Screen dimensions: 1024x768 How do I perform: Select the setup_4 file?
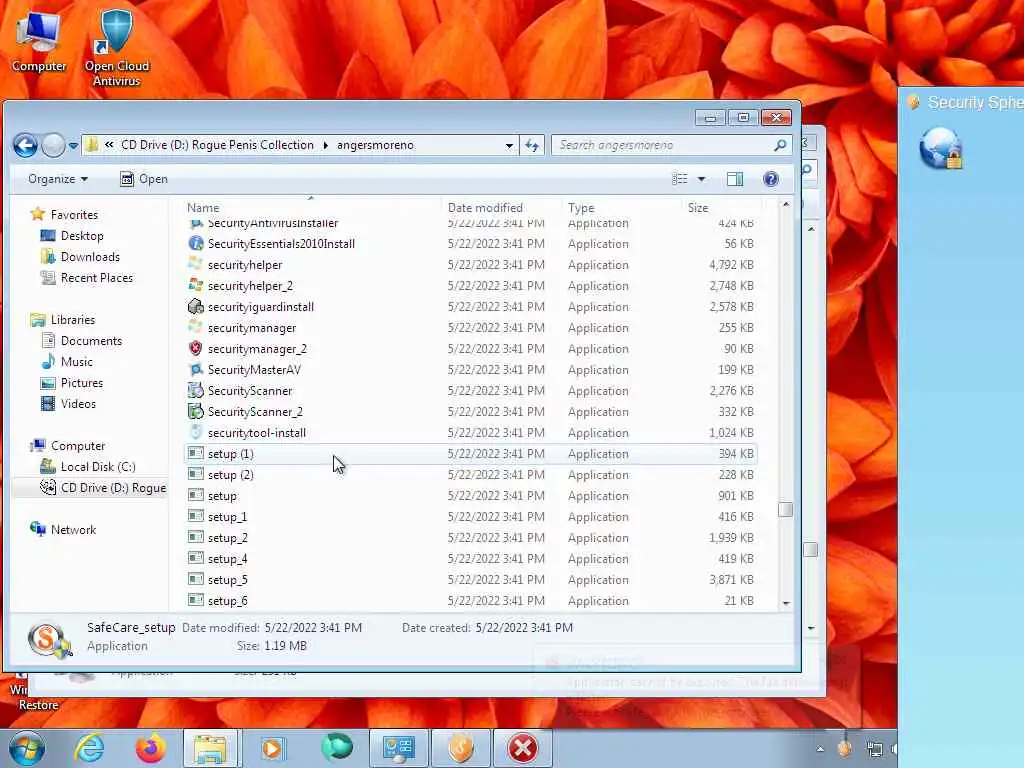pyautogui.click(x=471, y=558)
